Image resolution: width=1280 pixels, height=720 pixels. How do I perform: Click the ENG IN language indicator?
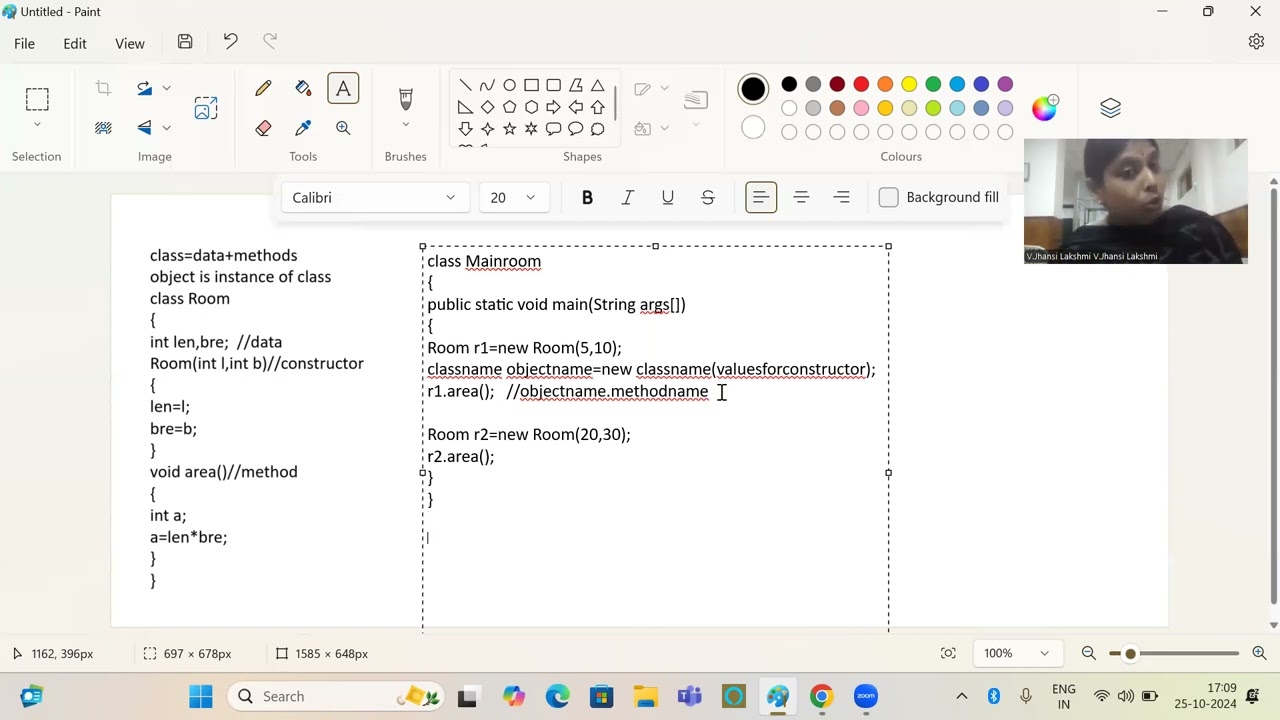point(1064,696)
